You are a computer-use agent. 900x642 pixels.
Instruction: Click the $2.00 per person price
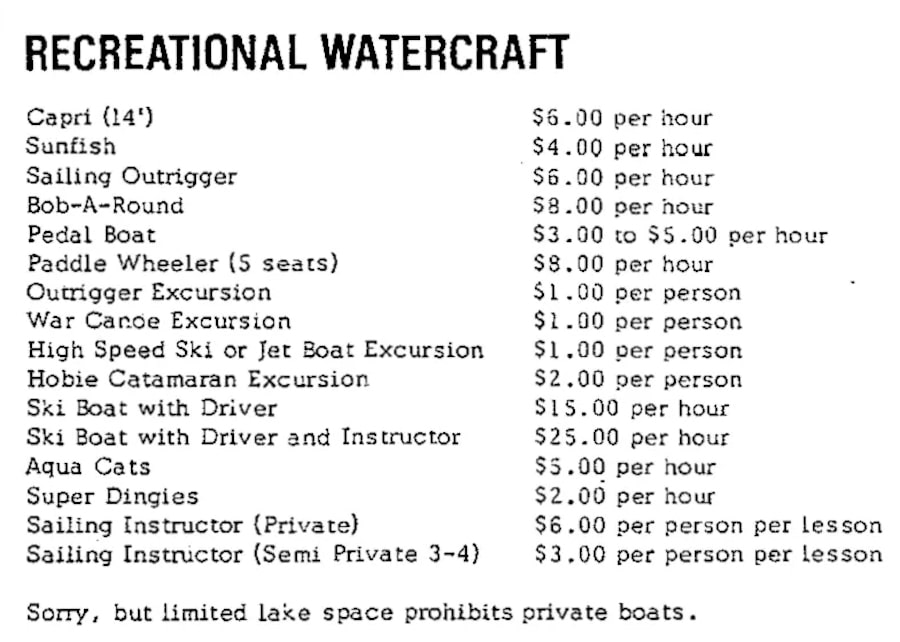point(638,381)
